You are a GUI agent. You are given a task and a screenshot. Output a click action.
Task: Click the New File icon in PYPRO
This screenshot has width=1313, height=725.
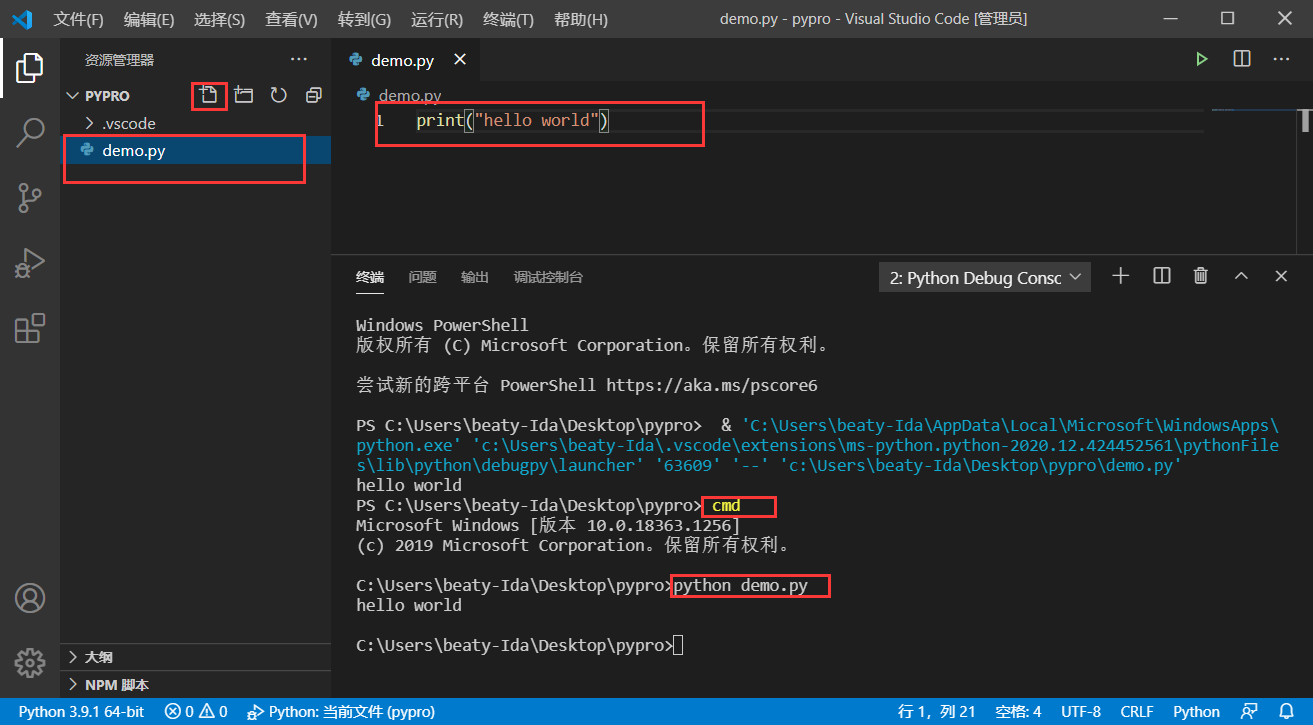pyautogui.click(x=208, y=95)
